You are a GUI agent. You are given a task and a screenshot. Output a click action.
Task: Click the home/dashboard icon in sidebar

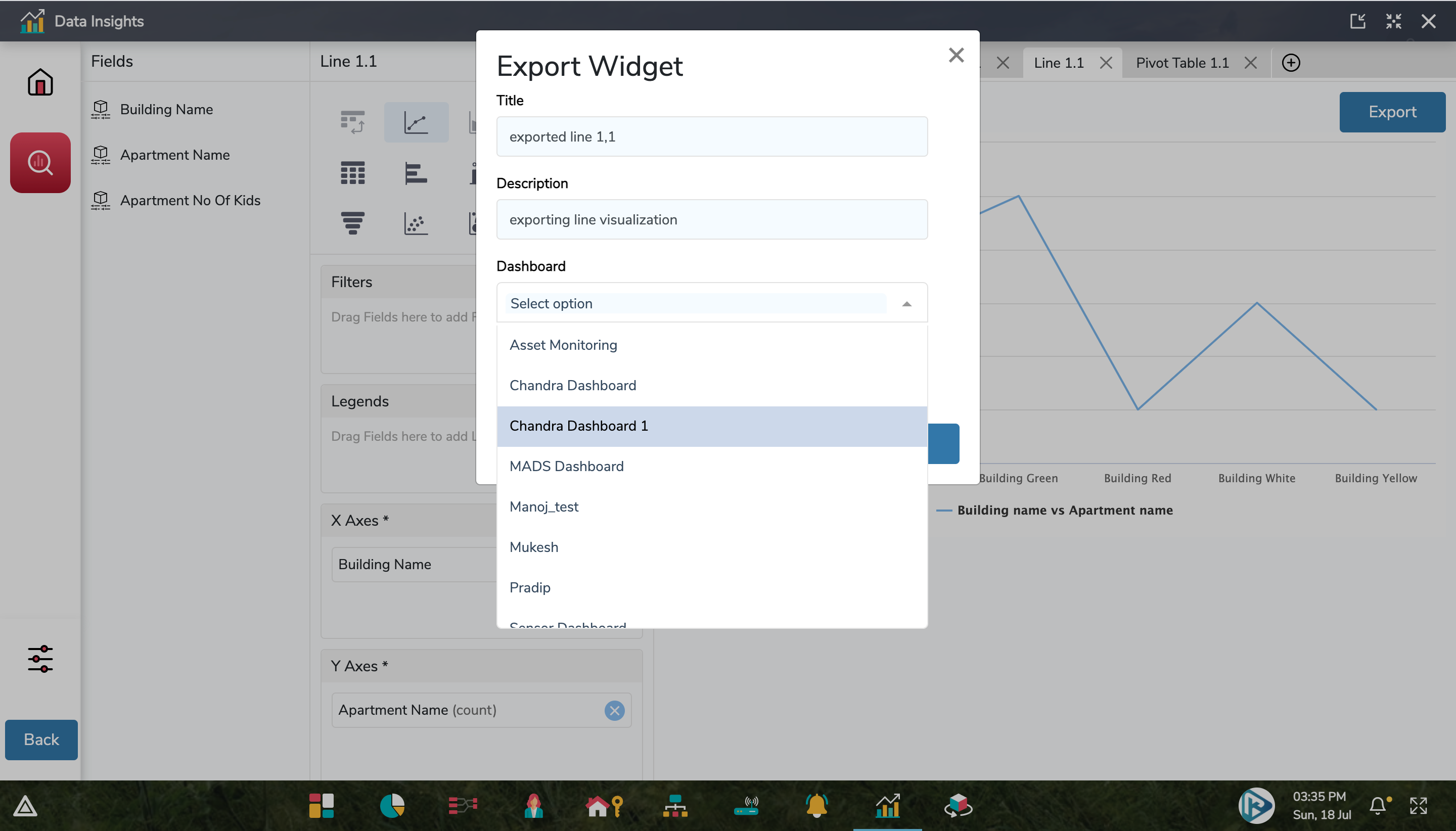pyautogui.click(x=40, y=82)
